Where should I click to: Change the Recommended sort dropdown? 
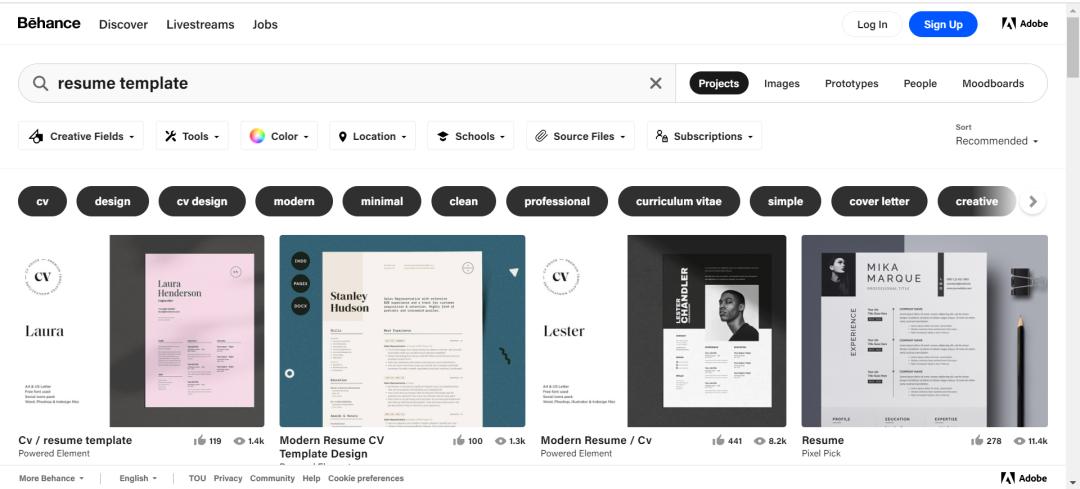[x=996, y=141]
